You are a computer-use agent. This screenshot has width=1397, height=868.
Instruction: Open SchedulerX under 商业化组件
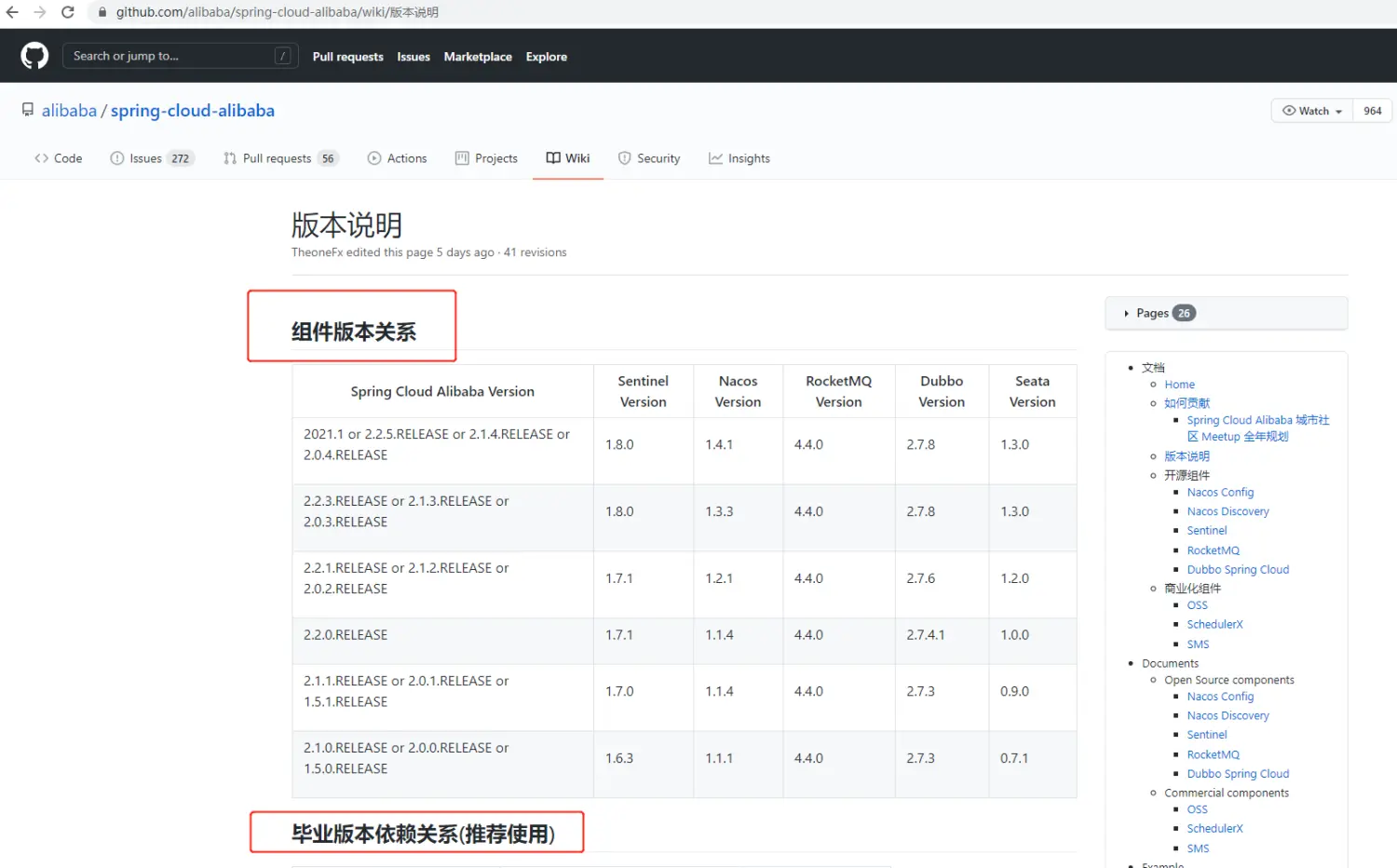(1214, 625)
